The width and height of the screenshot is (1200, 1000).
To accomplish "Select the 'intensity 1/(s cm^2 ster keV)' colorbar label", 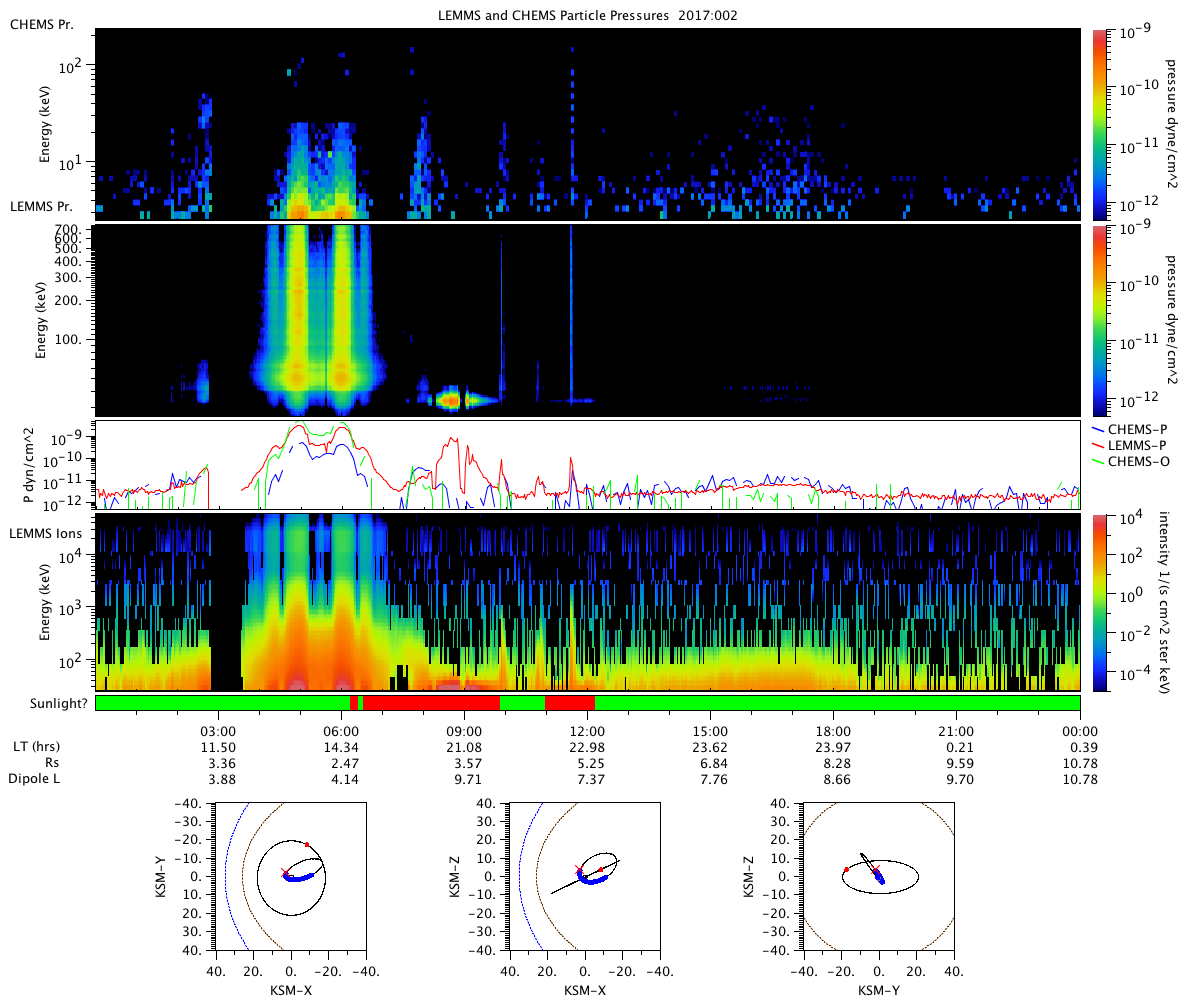I will [x=1166, y=602].
